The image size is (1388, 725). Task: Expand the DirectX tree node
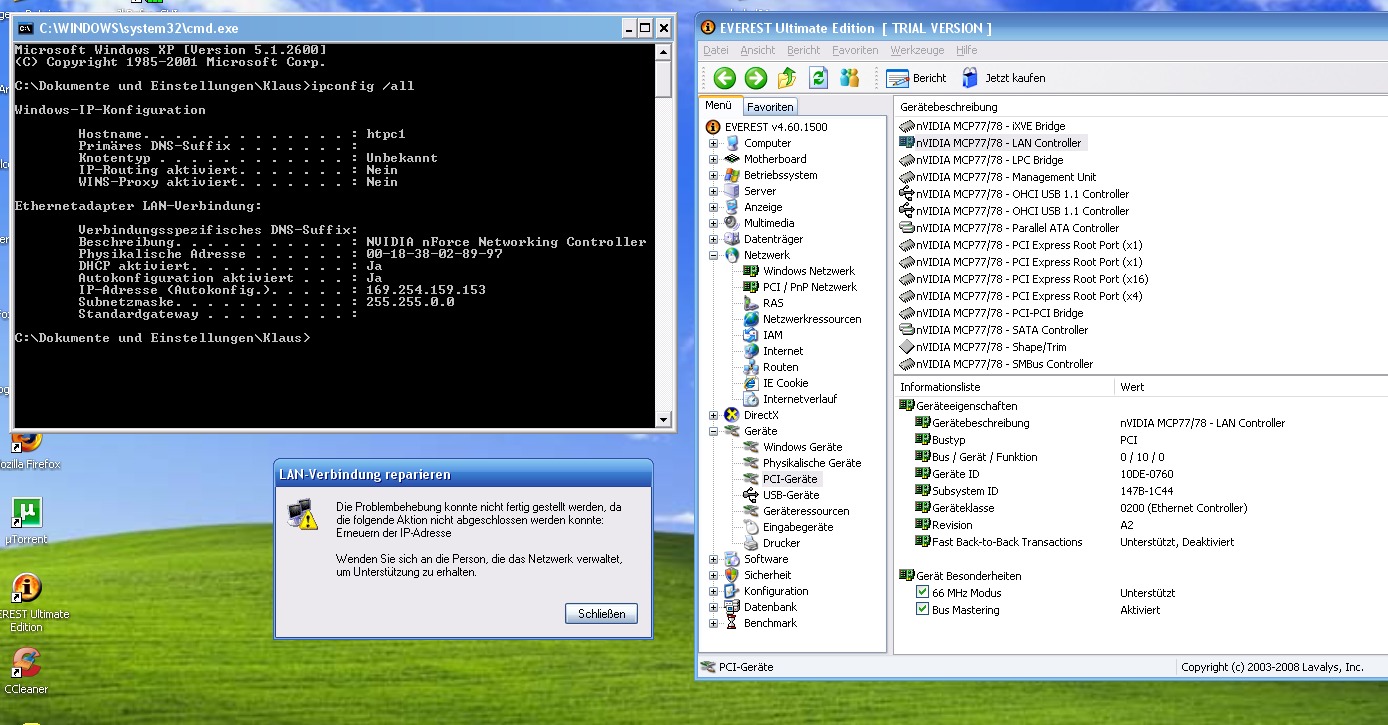pos(713,415)
